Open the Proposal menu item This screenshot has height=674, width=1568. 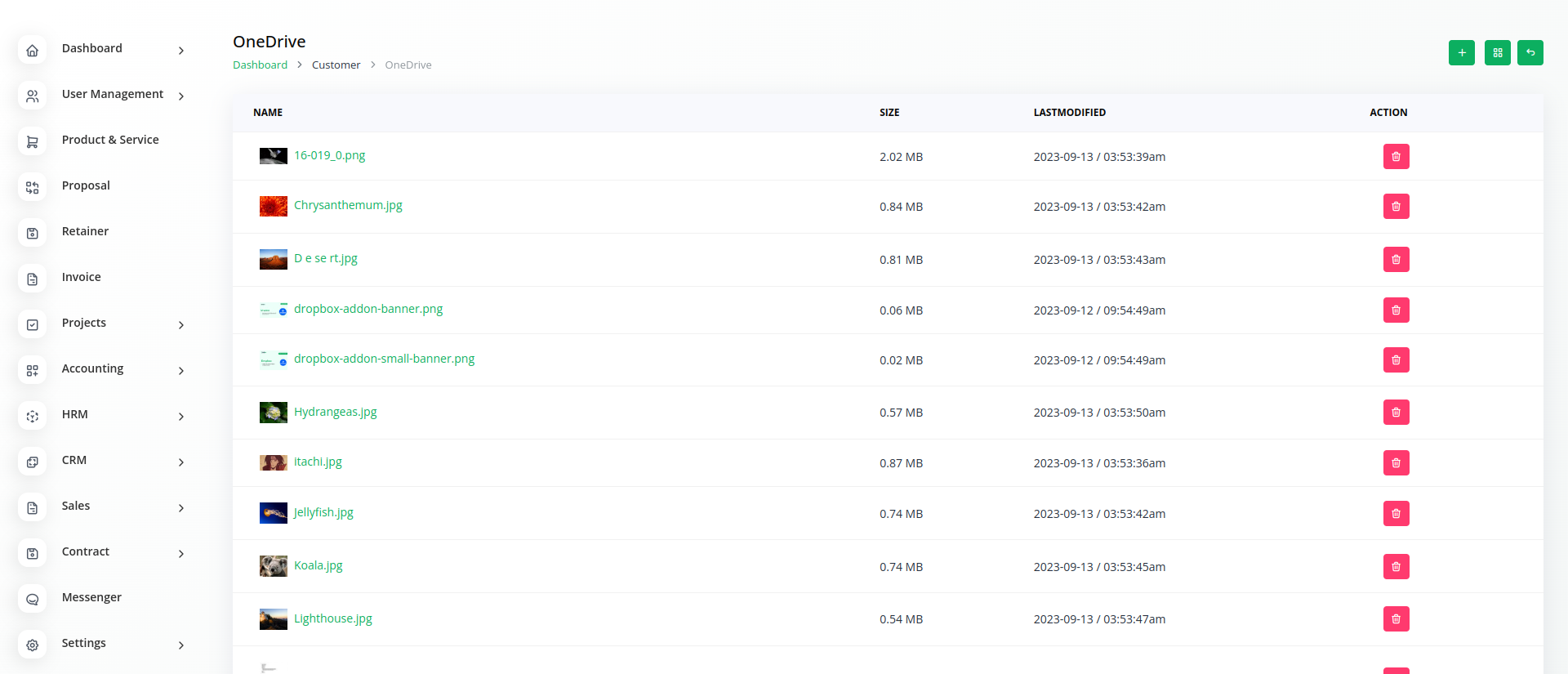pos(86,185)
